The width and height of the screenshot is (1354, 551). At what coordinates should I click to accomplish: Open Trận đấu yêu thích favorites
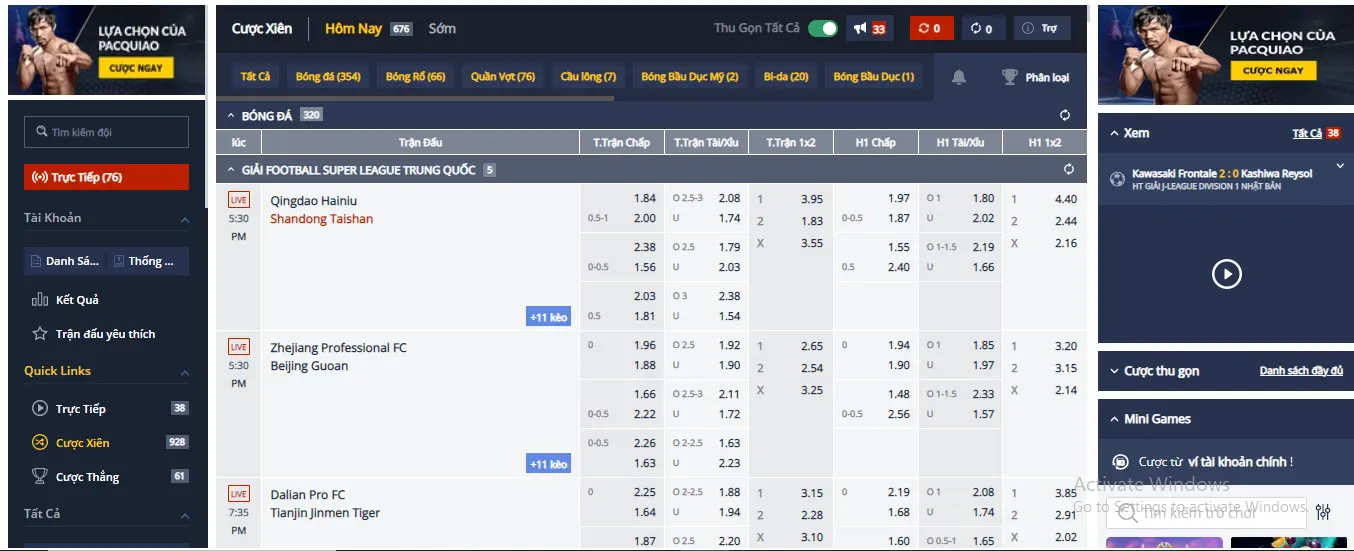[x=105, y=334]
